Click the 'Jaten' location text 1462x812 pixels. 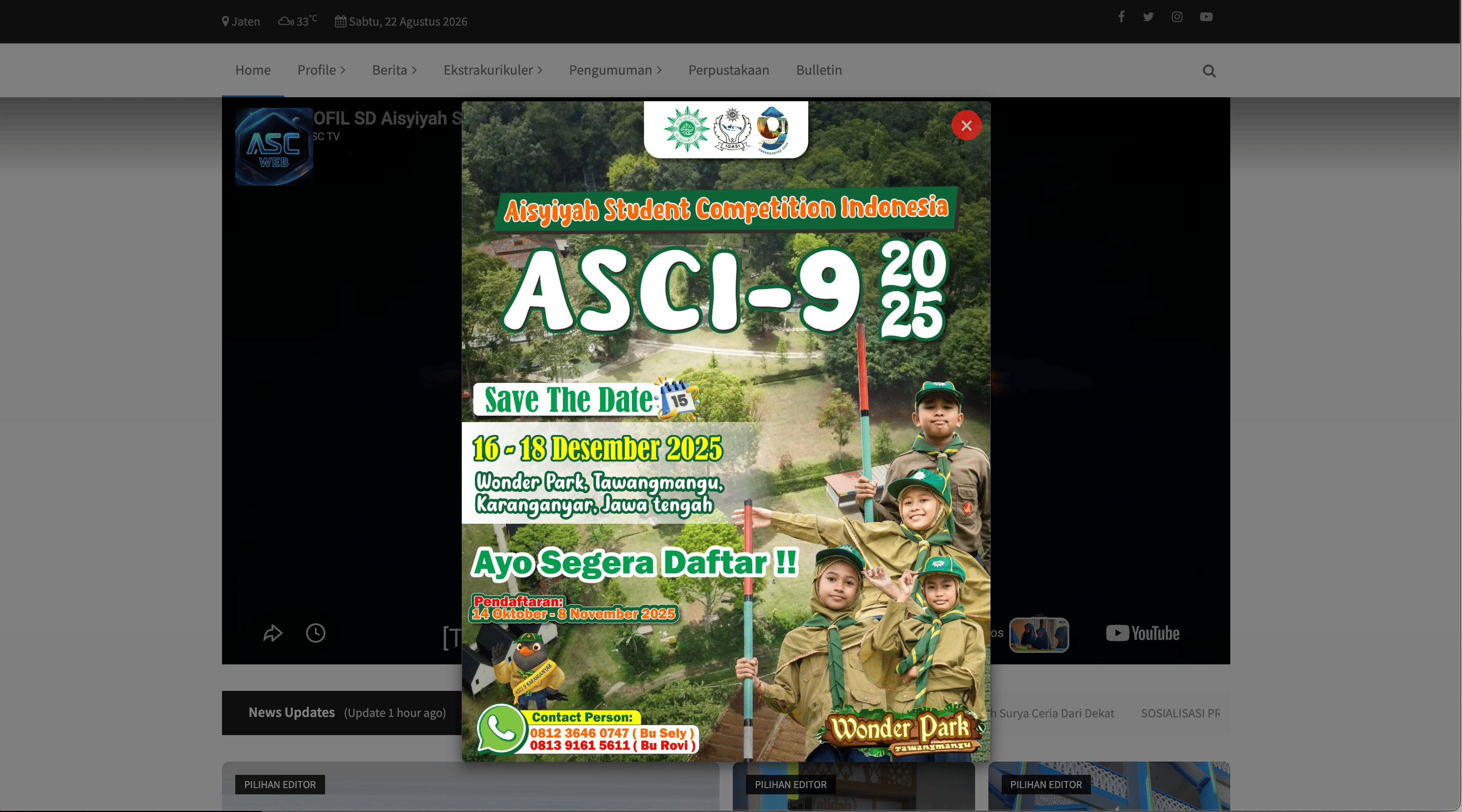point(246,22)
